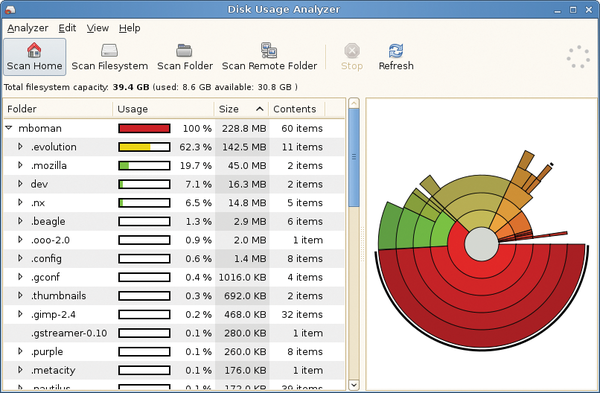This screenshot has height=393, width=600.
Task: Choose the Scan Folder toolbar icon
Action: 185,56
